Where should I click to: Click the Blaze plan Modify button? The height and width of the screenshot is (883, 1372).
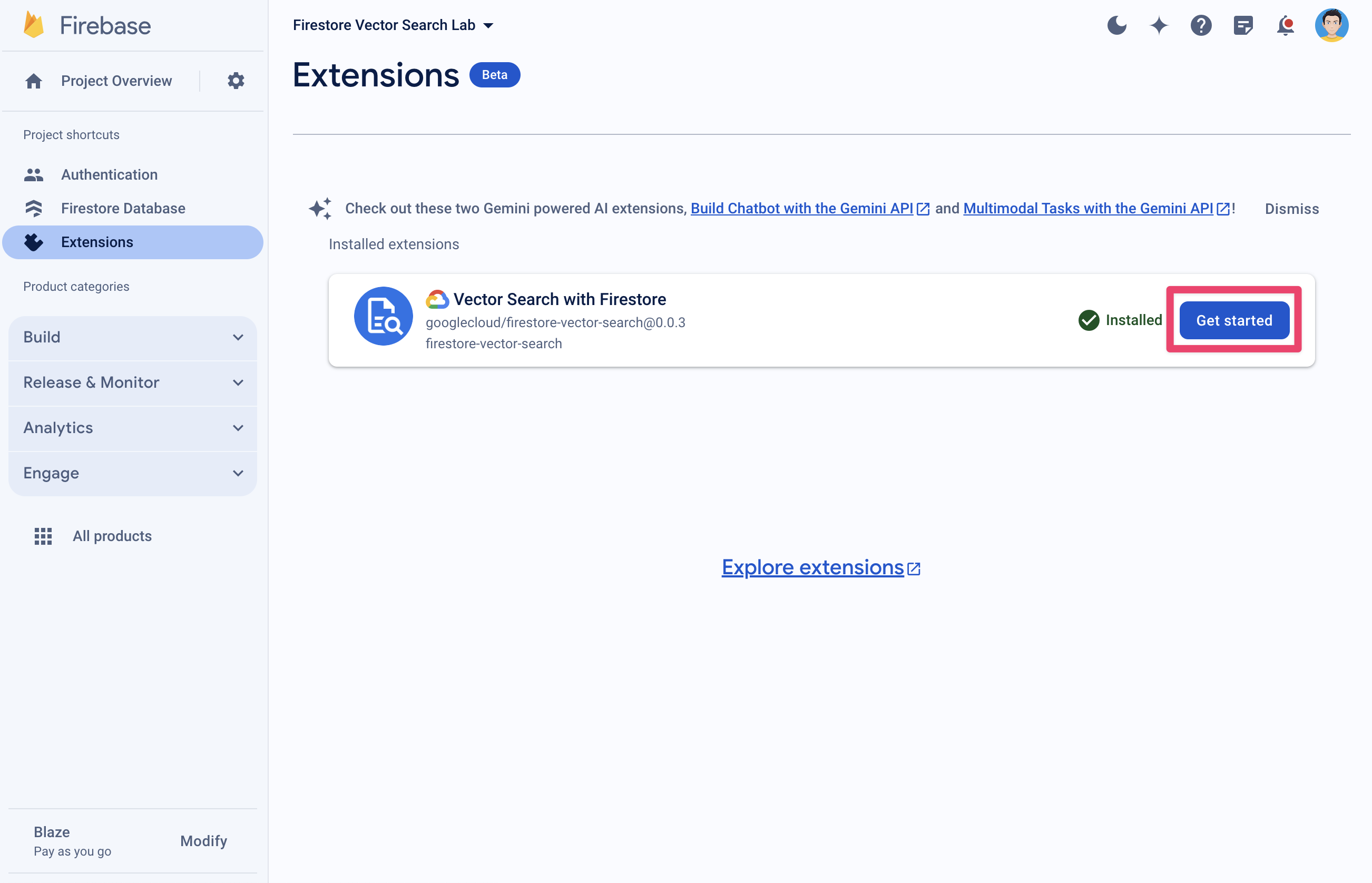[x=203, y=840]
